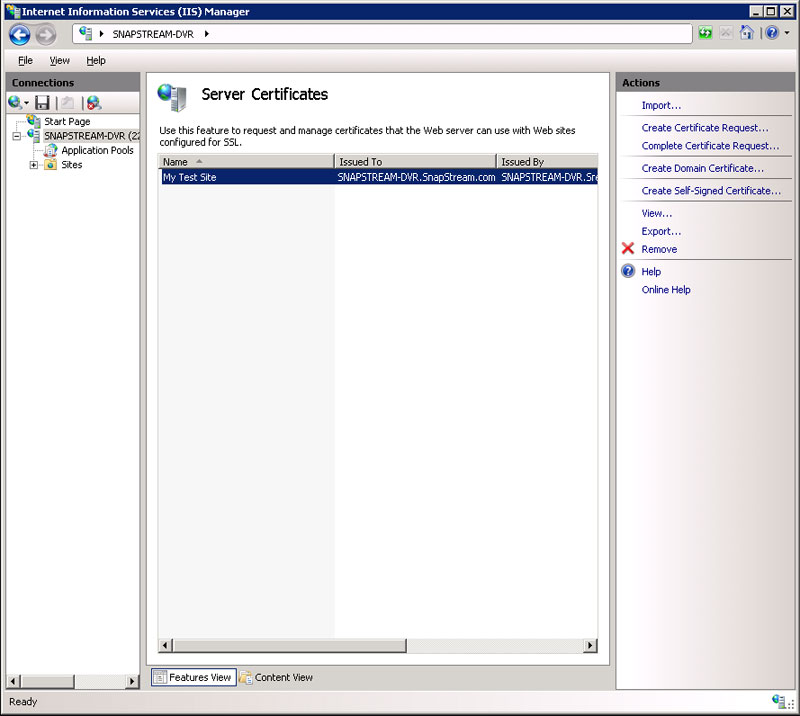Click the Up folder icon in Connections toolbar

click(x=67, y=103)
